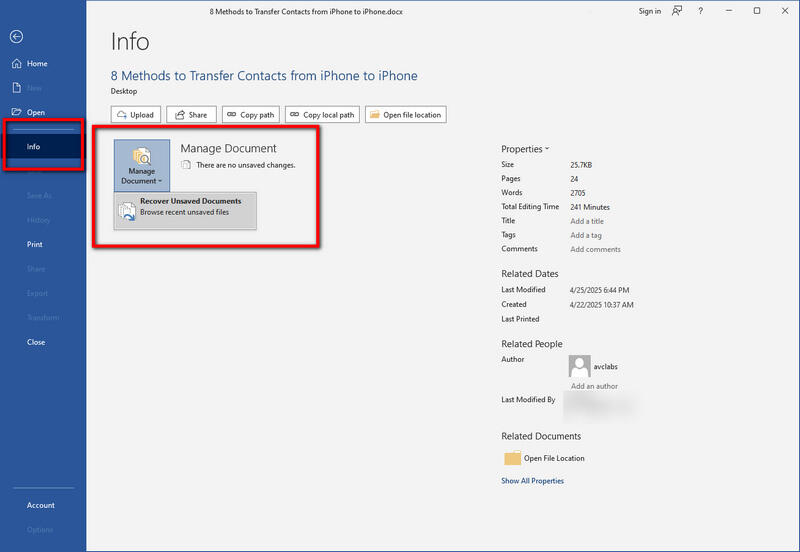Click the Copy local path button
The image size is (800, 552).
click(x=322, y=115)
